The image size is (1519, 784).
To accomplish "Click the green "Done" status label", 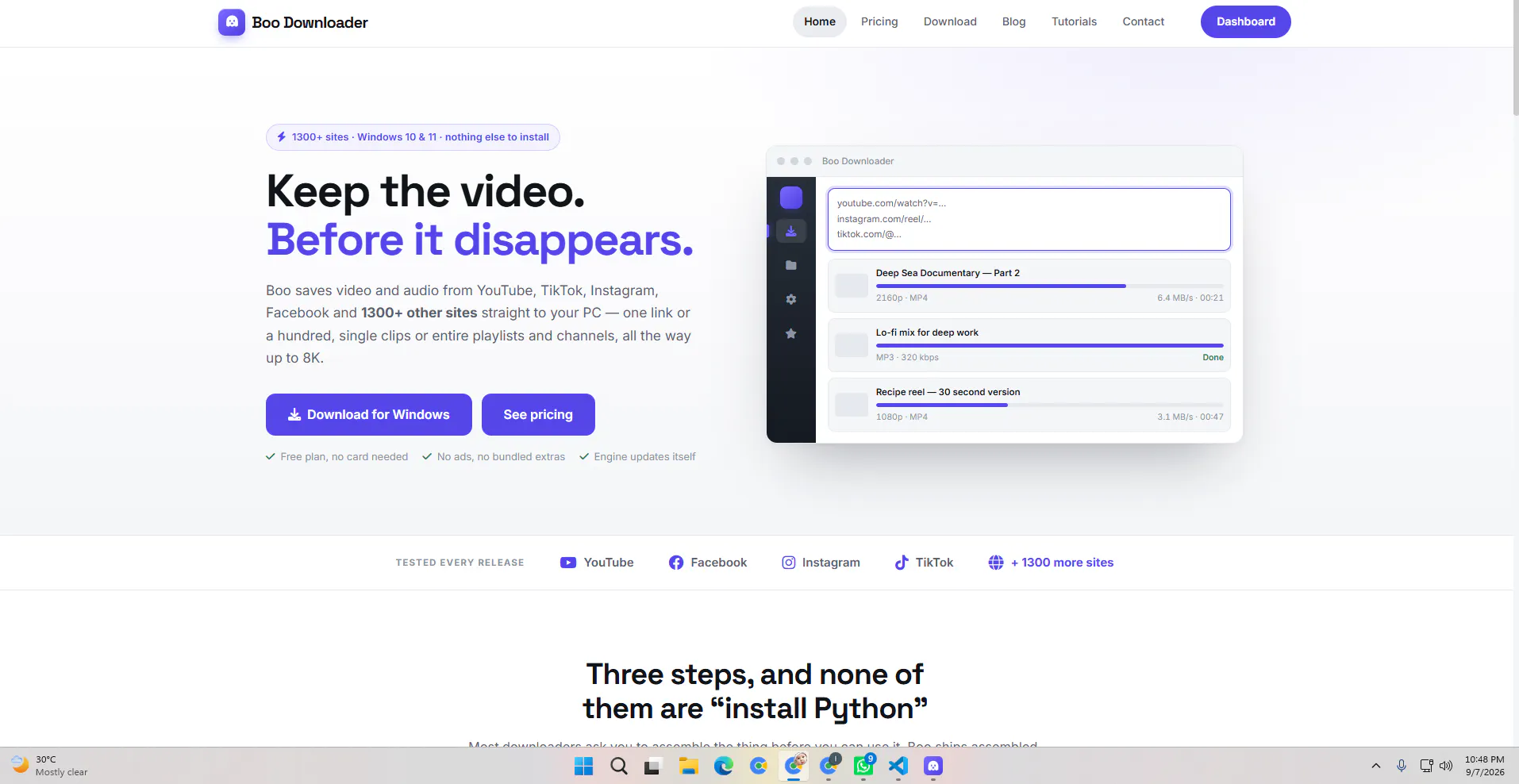I will click(1213, 357).
